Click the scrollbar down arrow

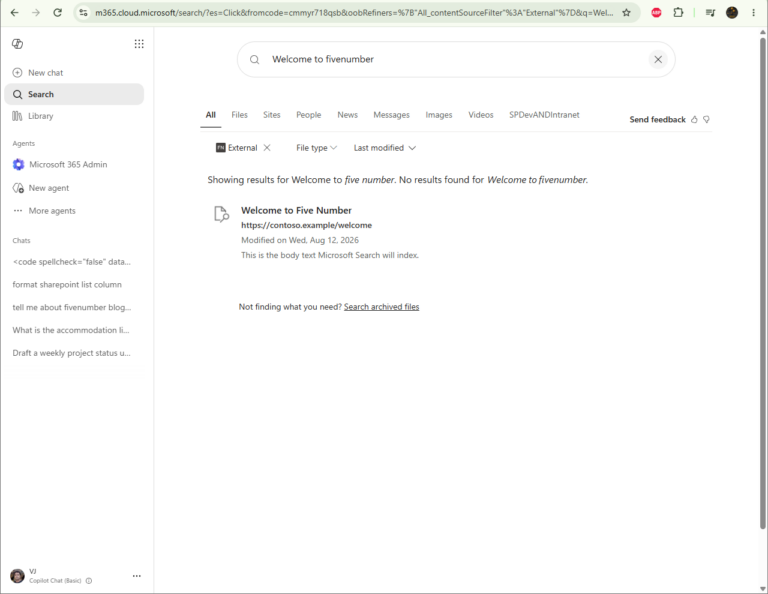pyautogui.click(x=763, y=589)
